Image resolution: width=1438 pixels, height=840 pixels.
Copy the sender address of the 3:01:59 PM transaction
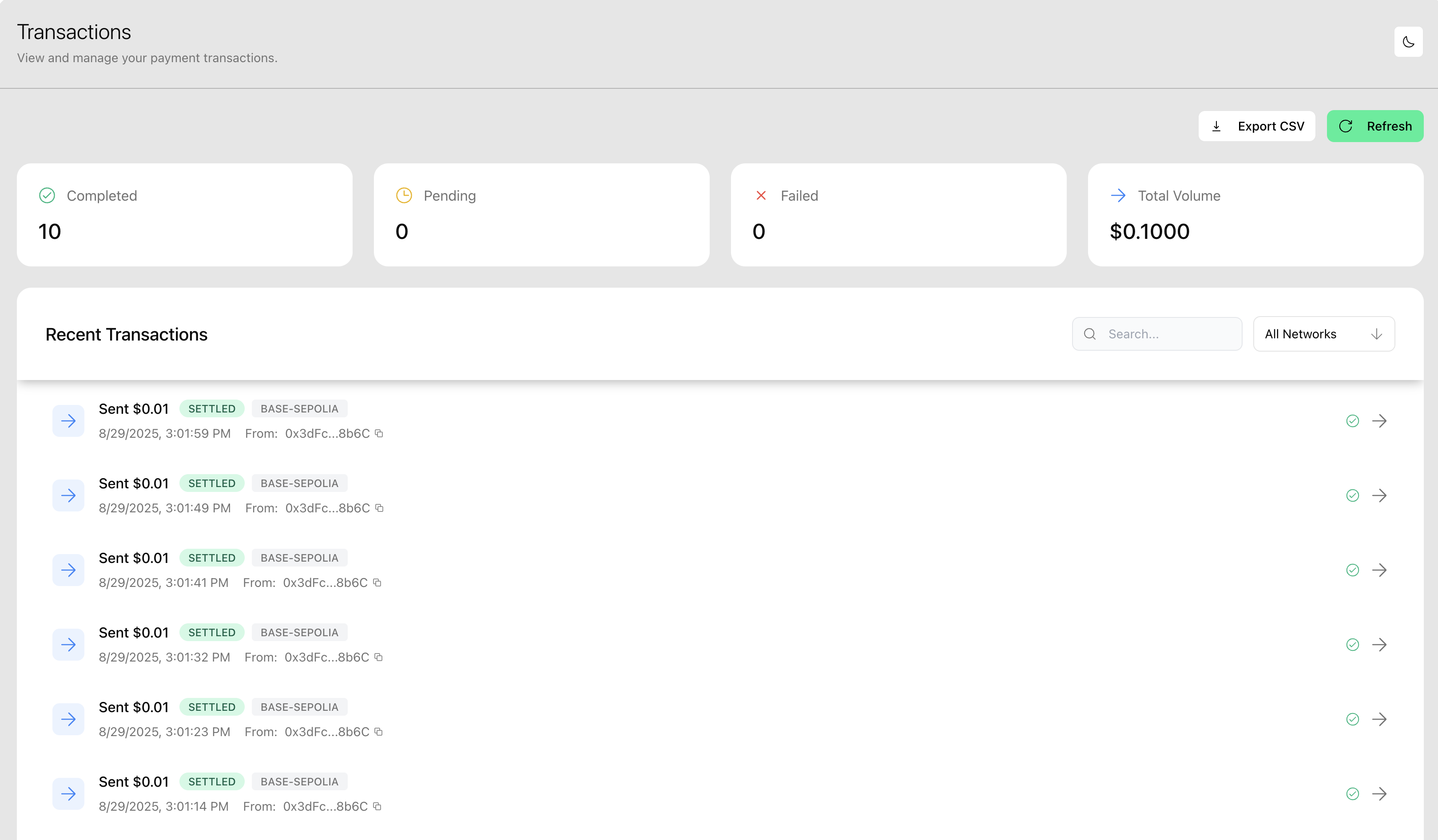coord(378,433)
